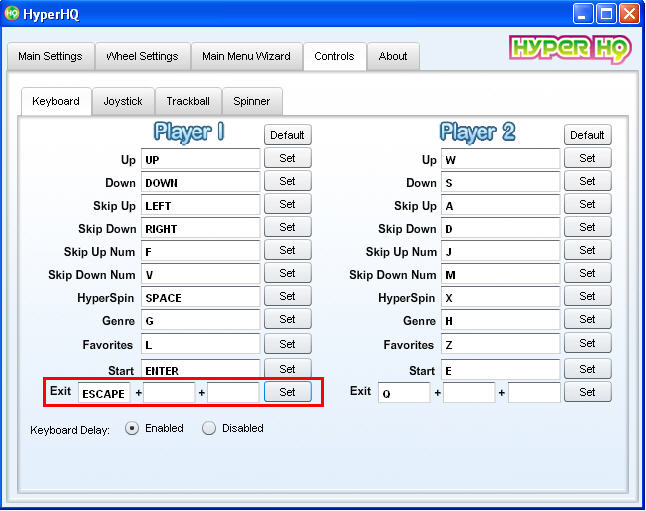Click Player 1 Start field ENTER
Viewport: 646px width, 511px height.
pyautogui.click(x=201, y=369)
